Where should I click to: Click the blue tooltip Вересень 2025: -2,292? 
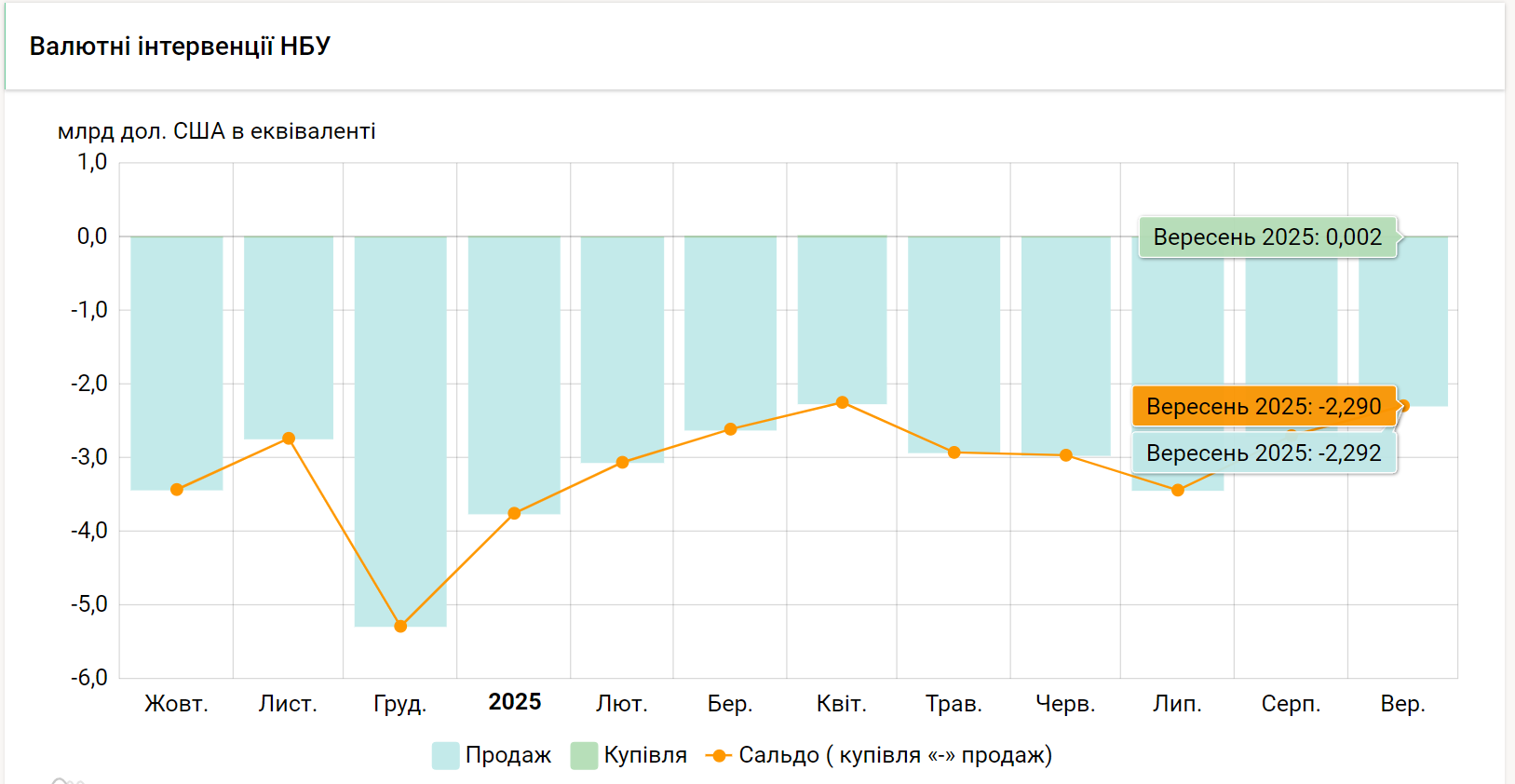pyautogui.click(x=1264, y=453)
